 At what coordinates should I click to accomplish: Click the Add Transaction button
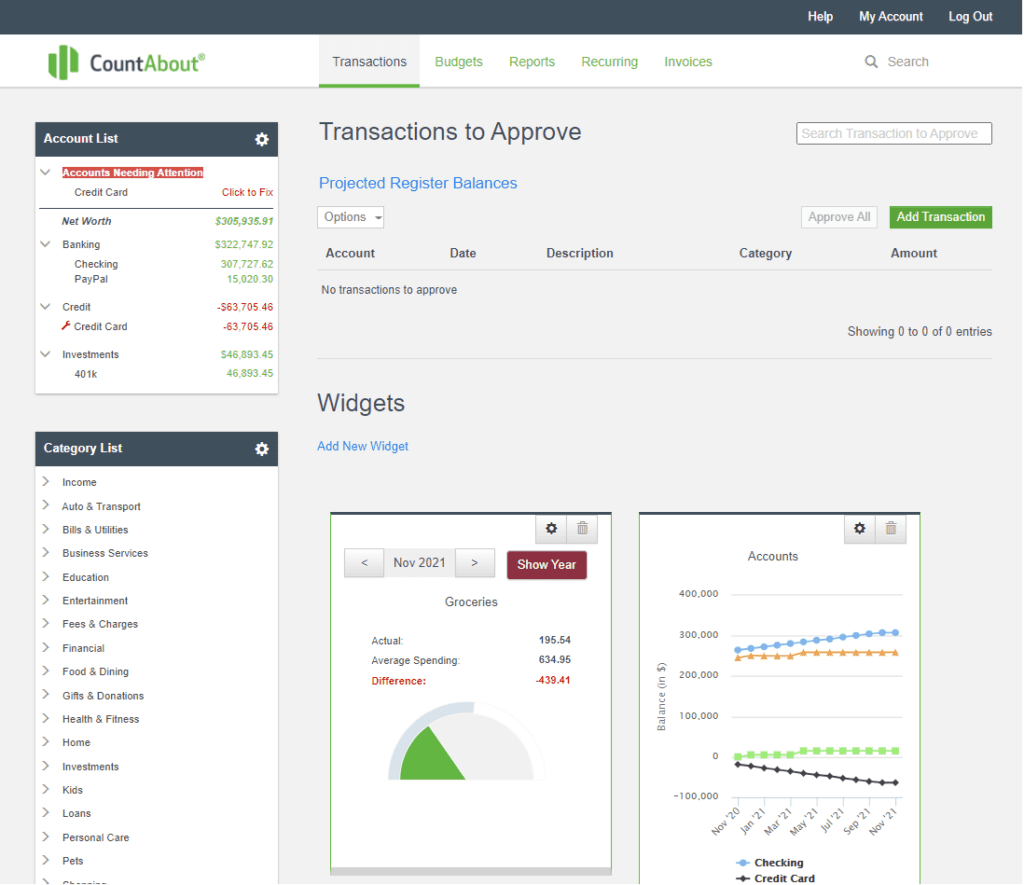click(x=940, y=216)
